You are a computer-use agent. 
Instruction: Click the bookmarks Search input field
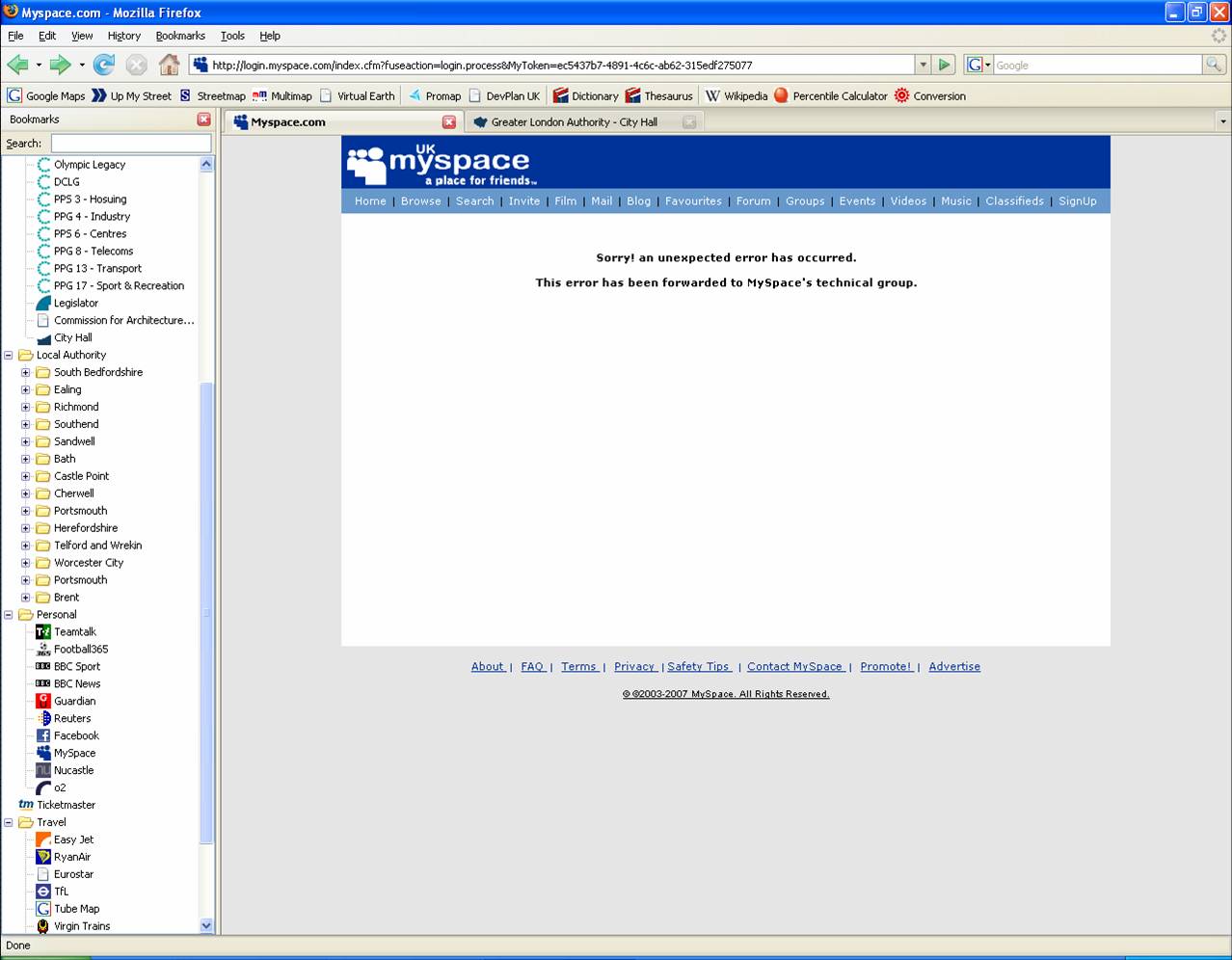point(130,143)
